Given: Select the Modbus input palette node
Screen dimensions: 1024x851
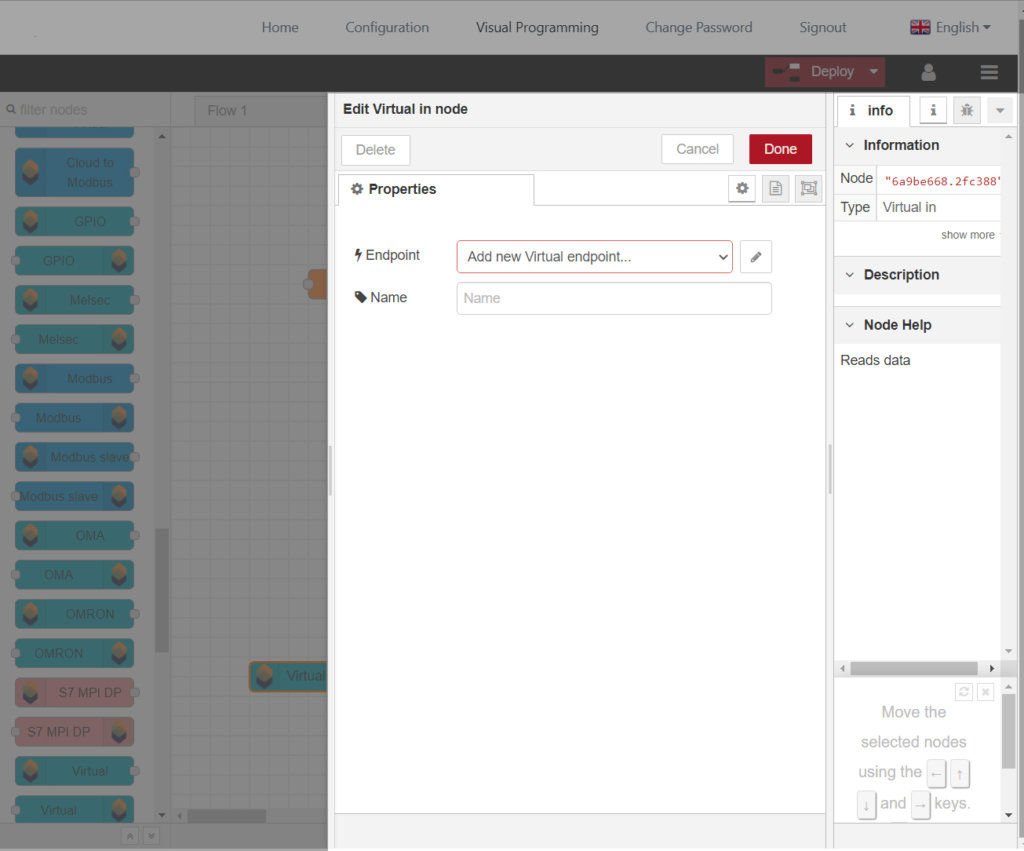Looking at the screenshot, I should (x=74, y=379).
